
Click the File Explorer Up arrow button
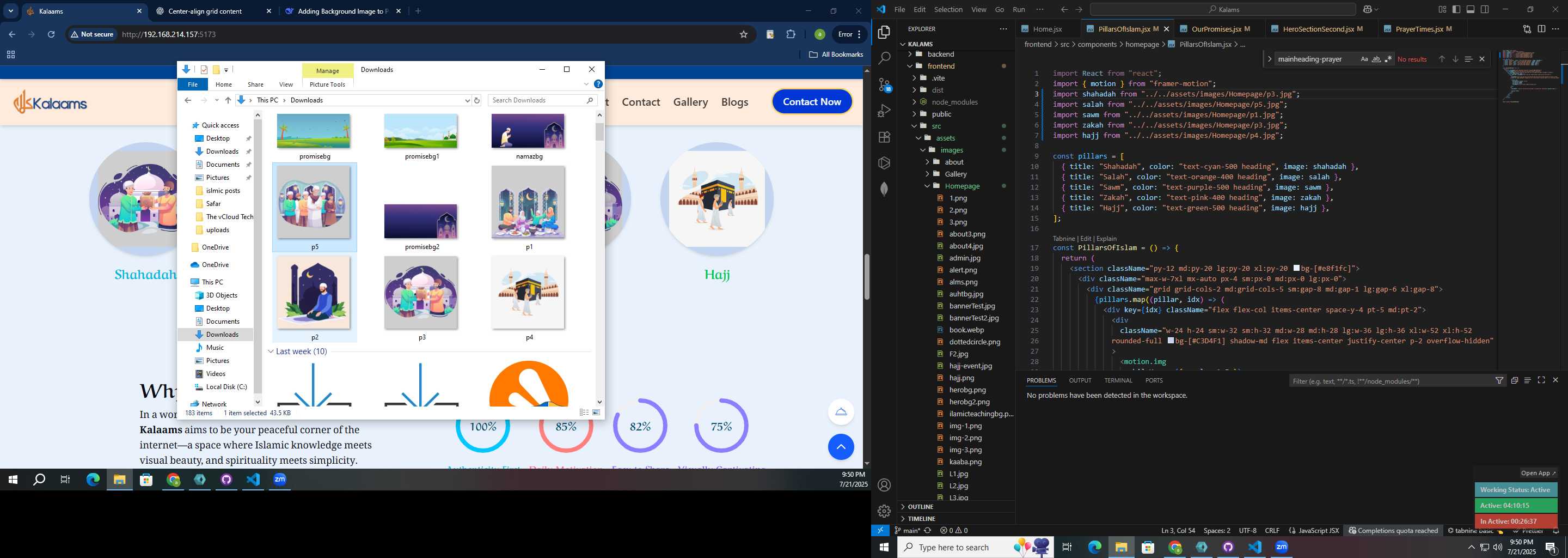[x=228, y=100]
